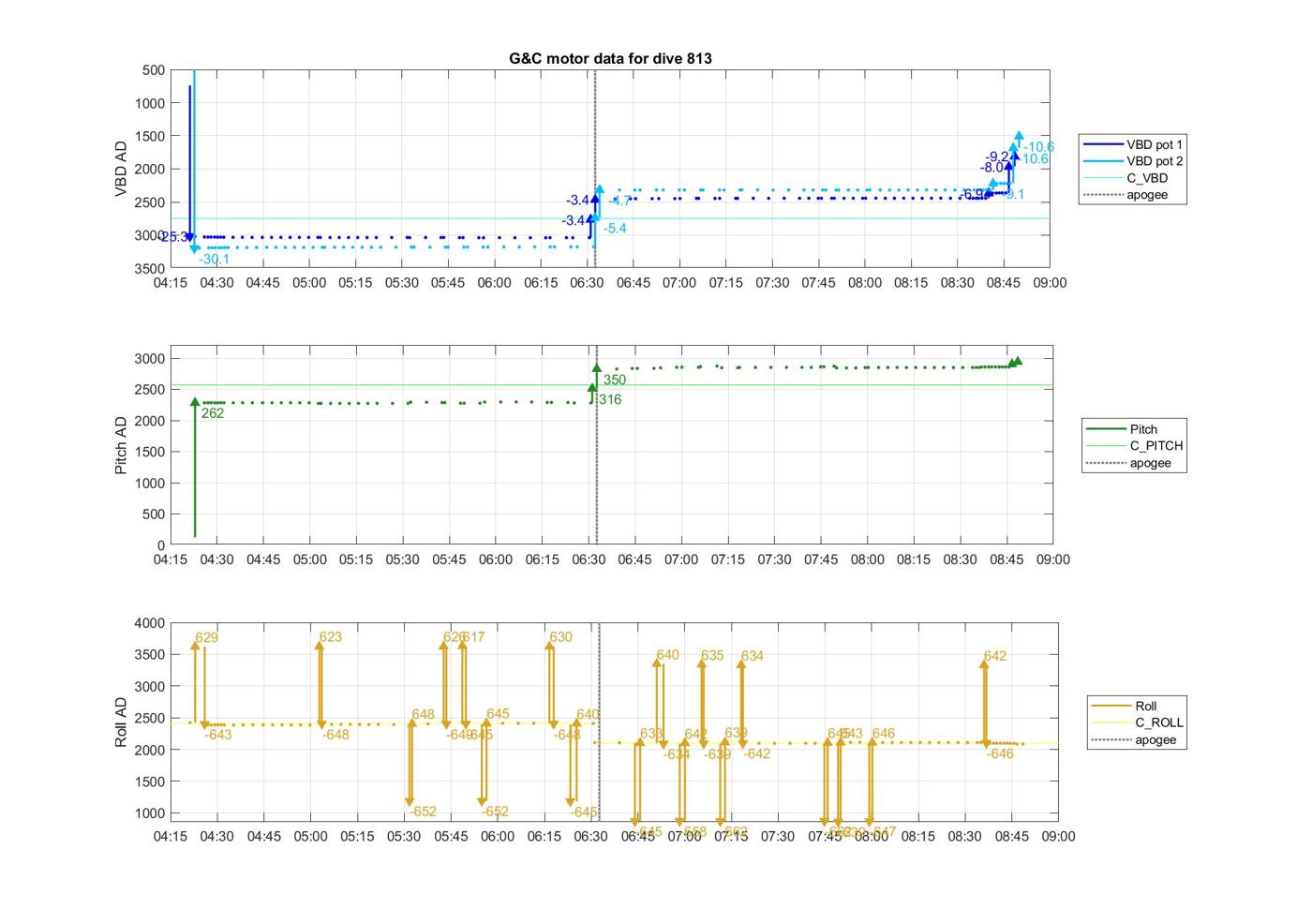The width and height of the screenshot is (1312, 924).
Task: Click the dark blue line sample beside 'VBD pot 1'
Action: [1102, 144]
